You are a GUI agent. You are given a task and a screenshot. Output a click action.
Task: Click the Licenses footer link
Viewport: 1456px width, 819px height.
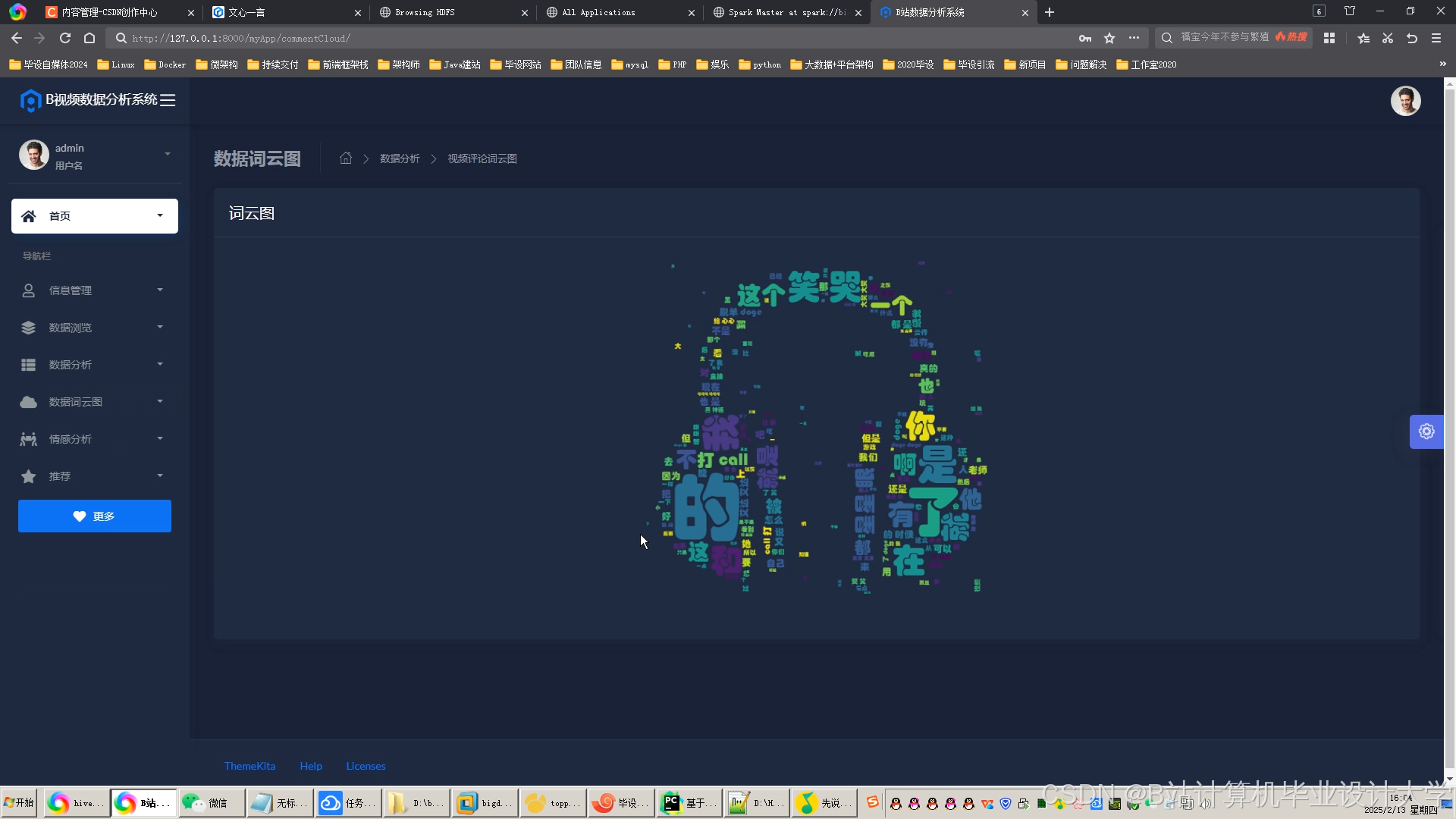(x=366, y=766)
